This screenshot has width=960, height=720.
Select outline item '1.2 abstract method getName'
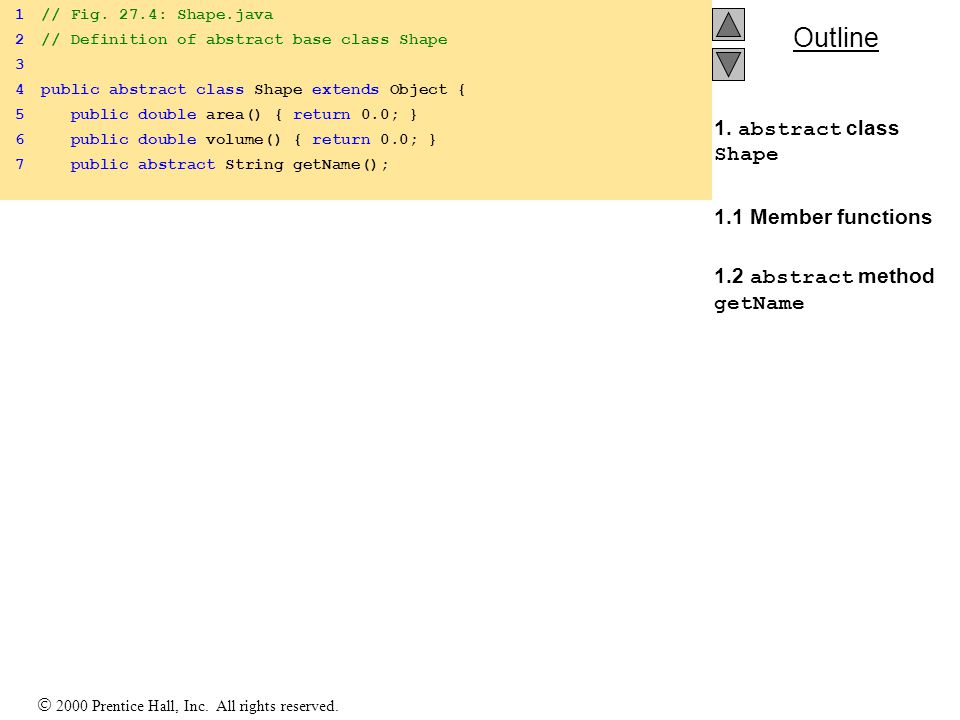[824, 289]
